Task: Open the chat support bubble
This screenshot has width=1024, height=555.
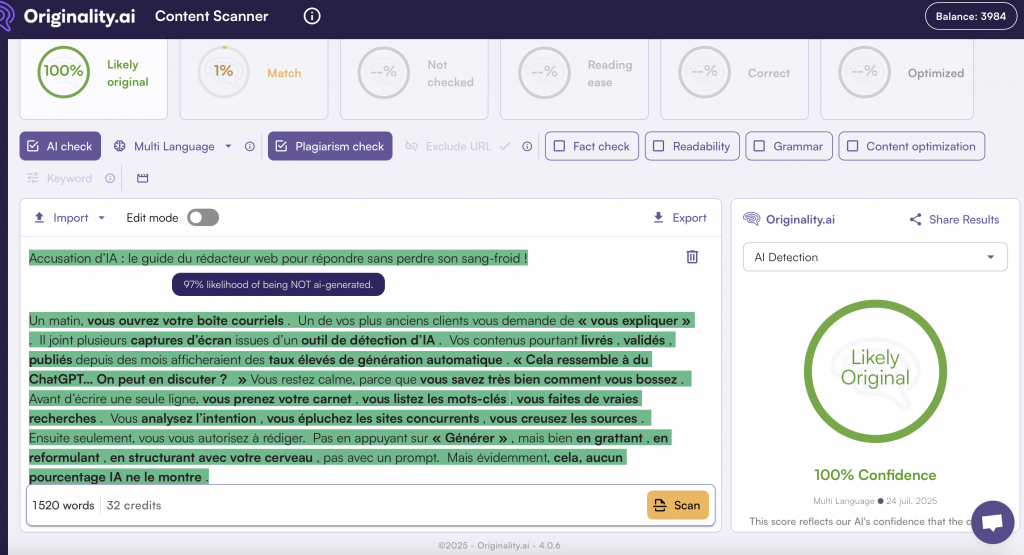Action: [992, 522]
